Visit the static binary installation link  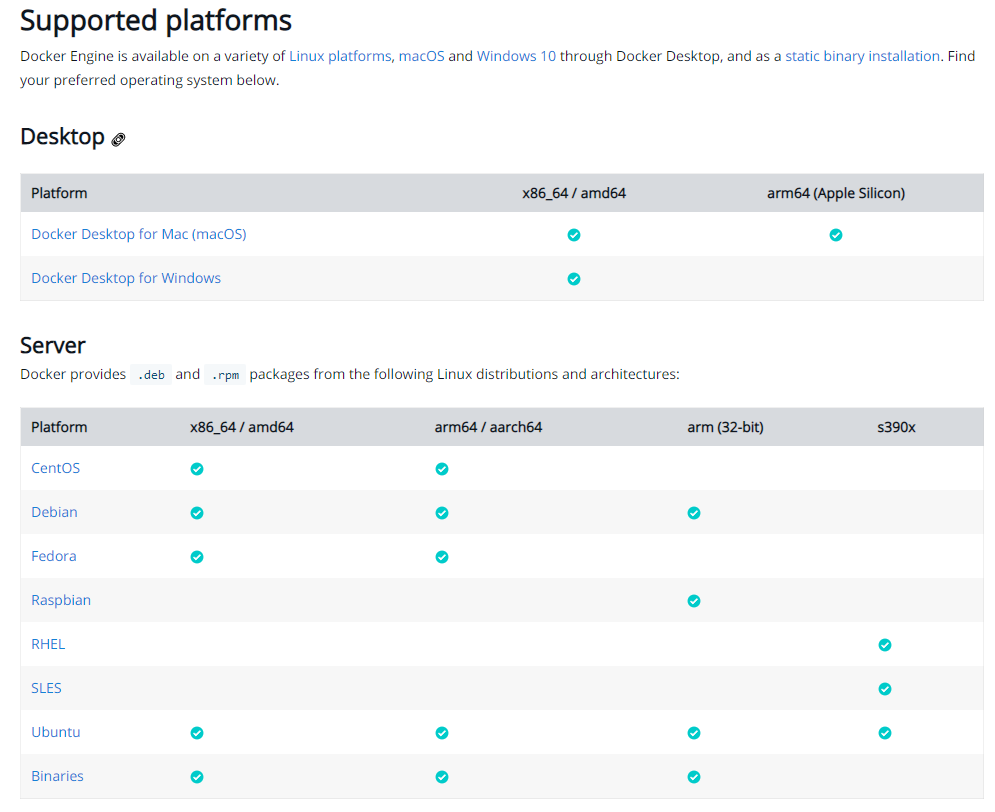[862, 56]
